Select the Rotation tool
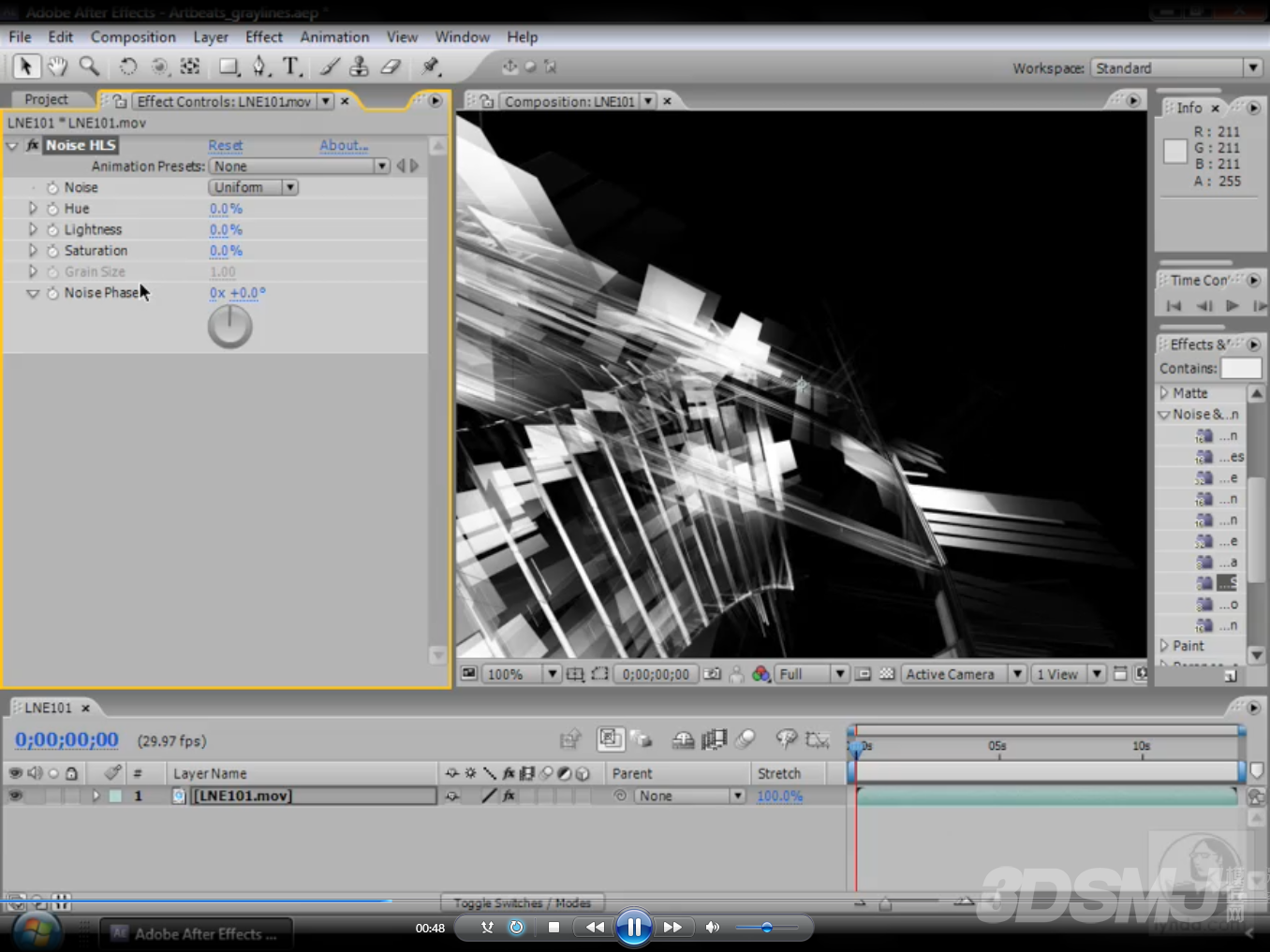The width and height of the screenshot is (1270, 952). click(x=127, y=66)
